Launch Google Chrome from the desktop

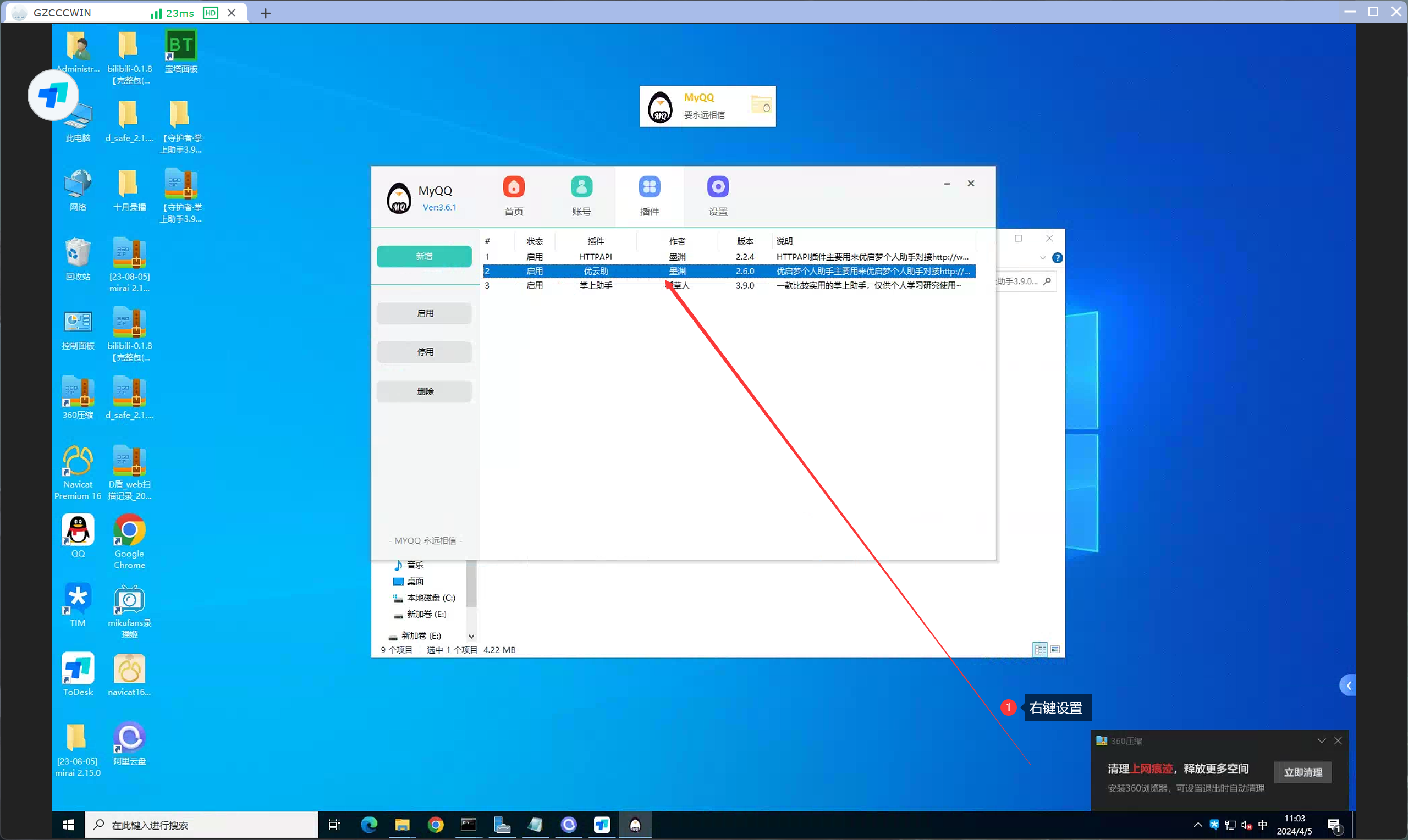(130, 541)
